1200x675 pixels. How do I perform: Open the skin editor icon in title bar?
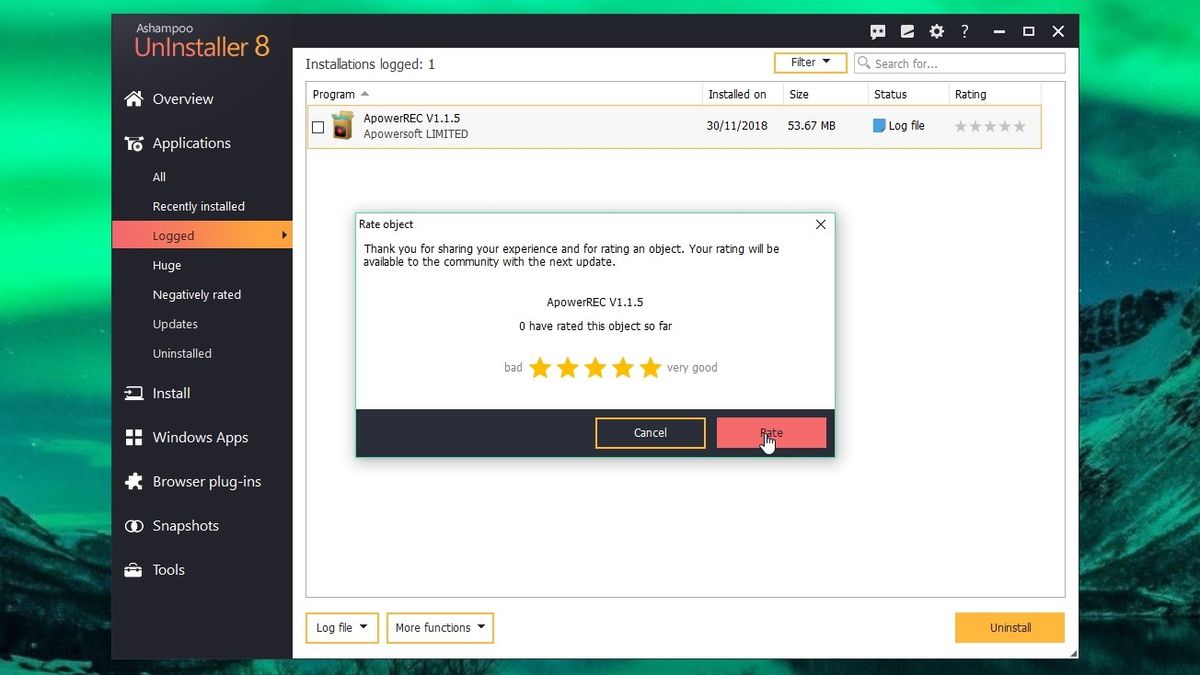click(x=907, y=32)
